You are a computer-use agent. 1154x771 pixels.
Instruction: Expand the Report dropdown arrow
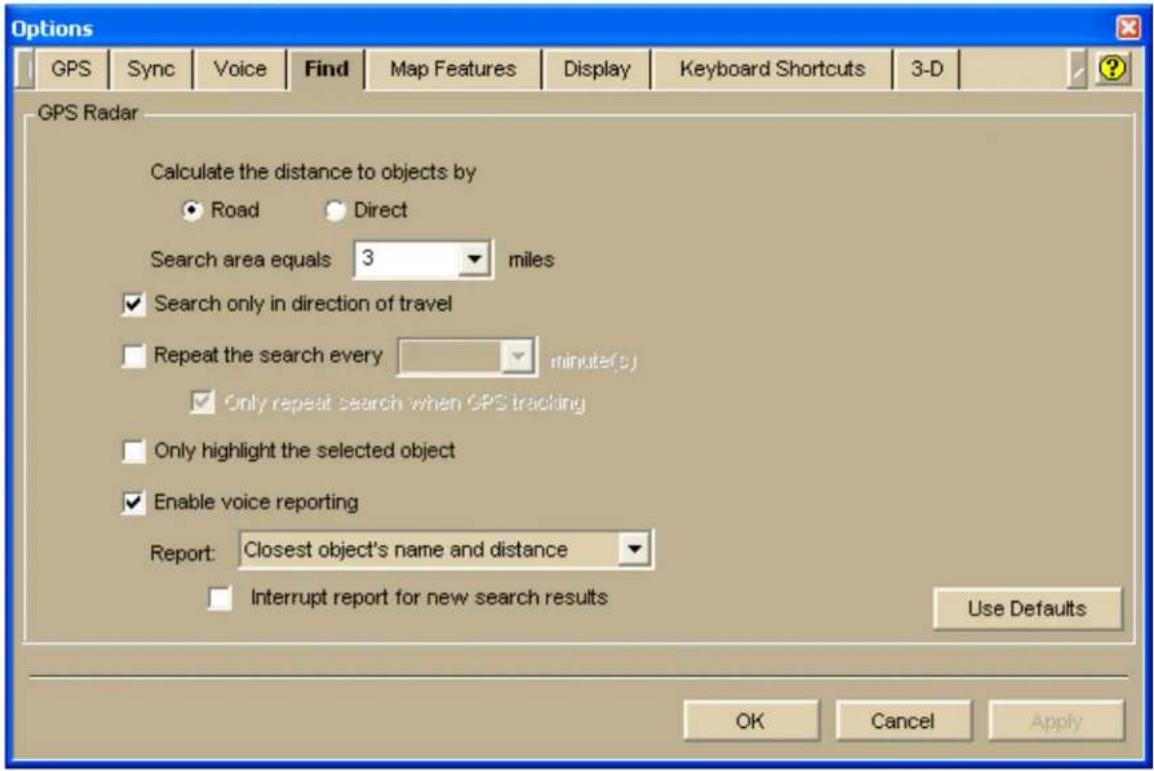click(634, 549)
